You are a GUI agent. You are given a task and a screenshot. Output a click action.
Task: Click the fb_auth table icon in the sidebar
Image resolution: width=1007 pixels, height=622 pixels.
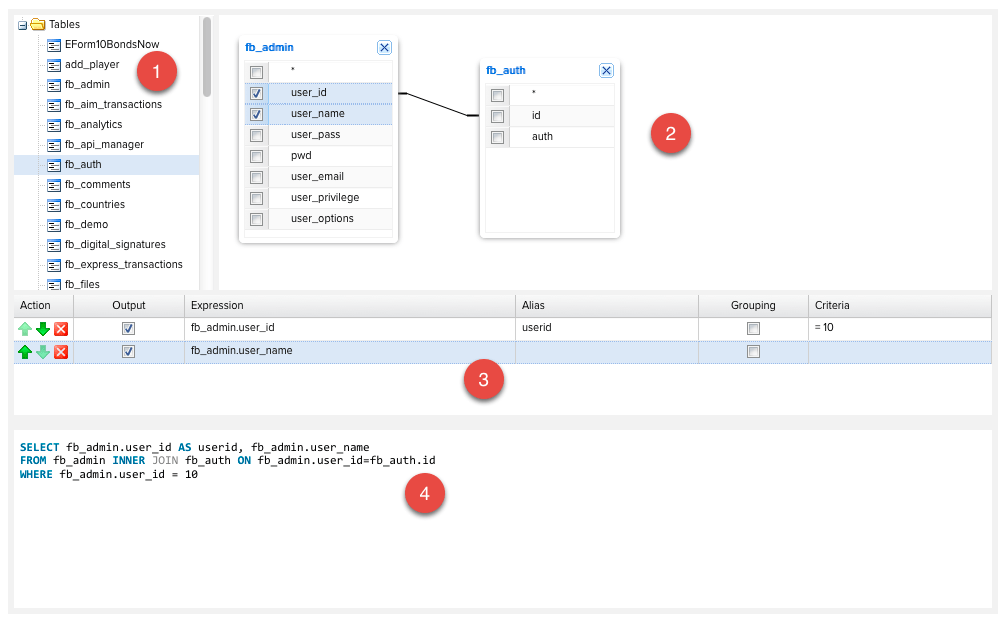(x=53, y=164)
